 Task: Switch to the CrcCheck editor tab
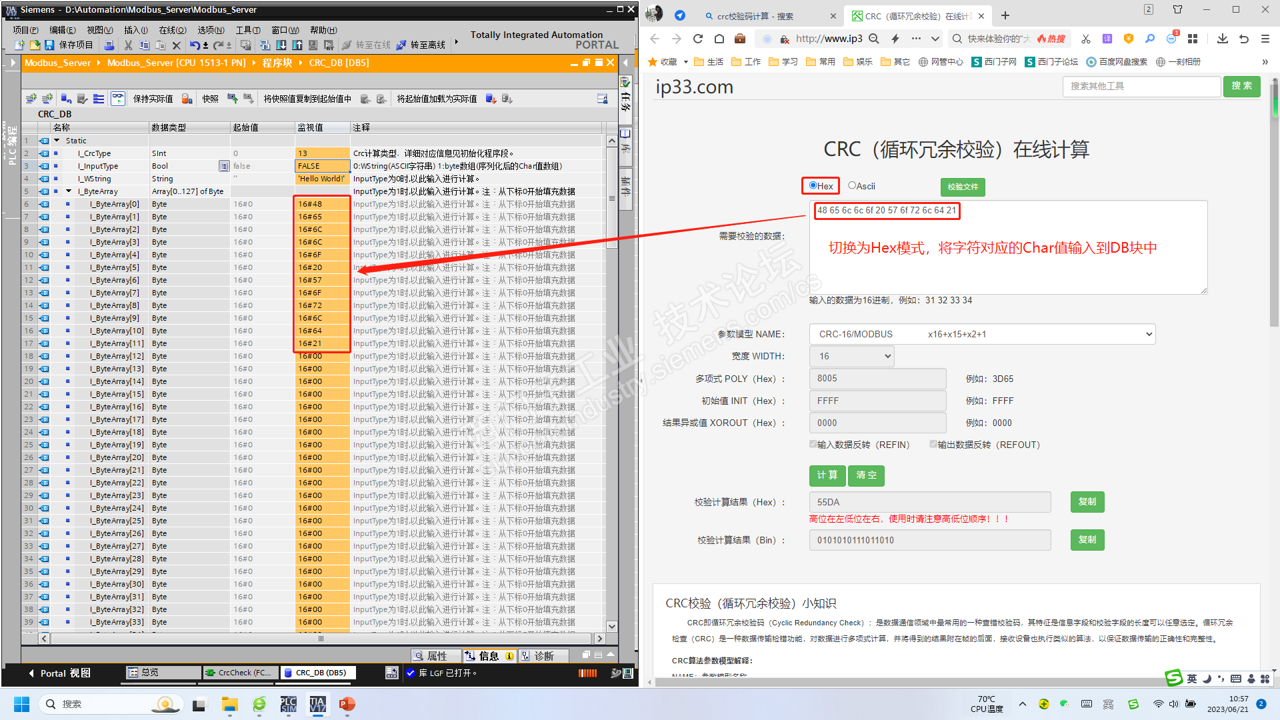[240, 673]
